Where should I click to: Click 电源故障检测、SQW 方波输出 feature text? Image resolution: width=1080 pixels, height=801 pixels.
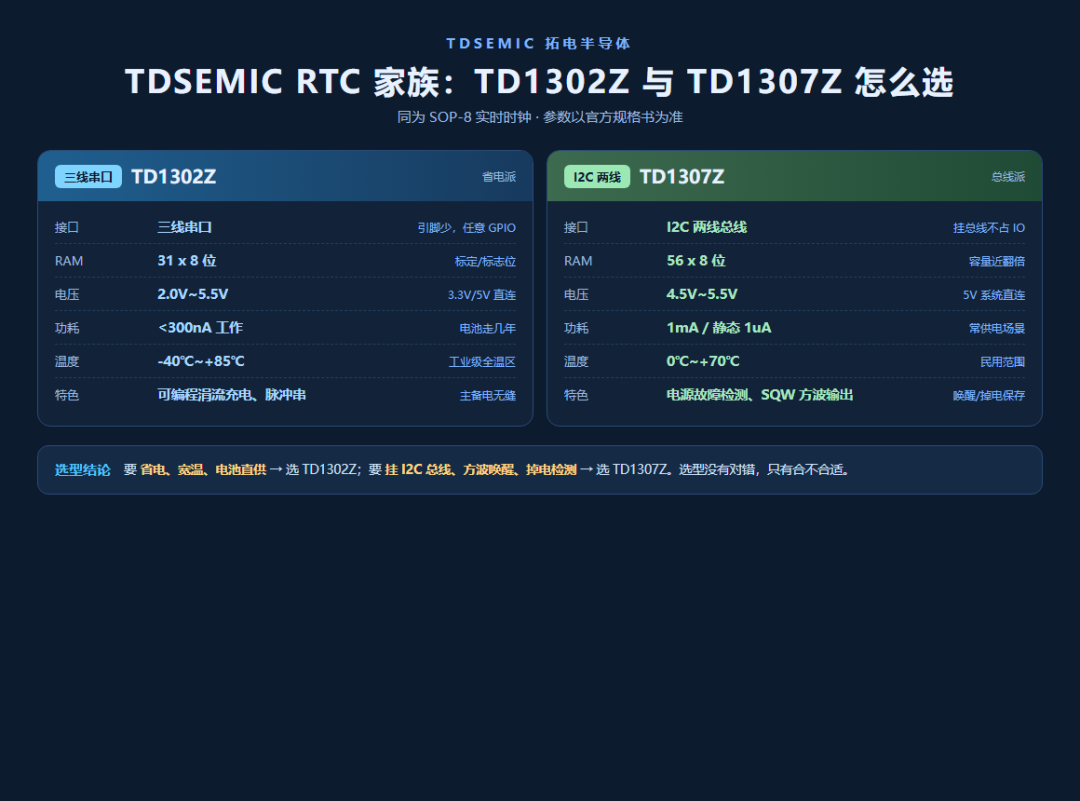760,395
